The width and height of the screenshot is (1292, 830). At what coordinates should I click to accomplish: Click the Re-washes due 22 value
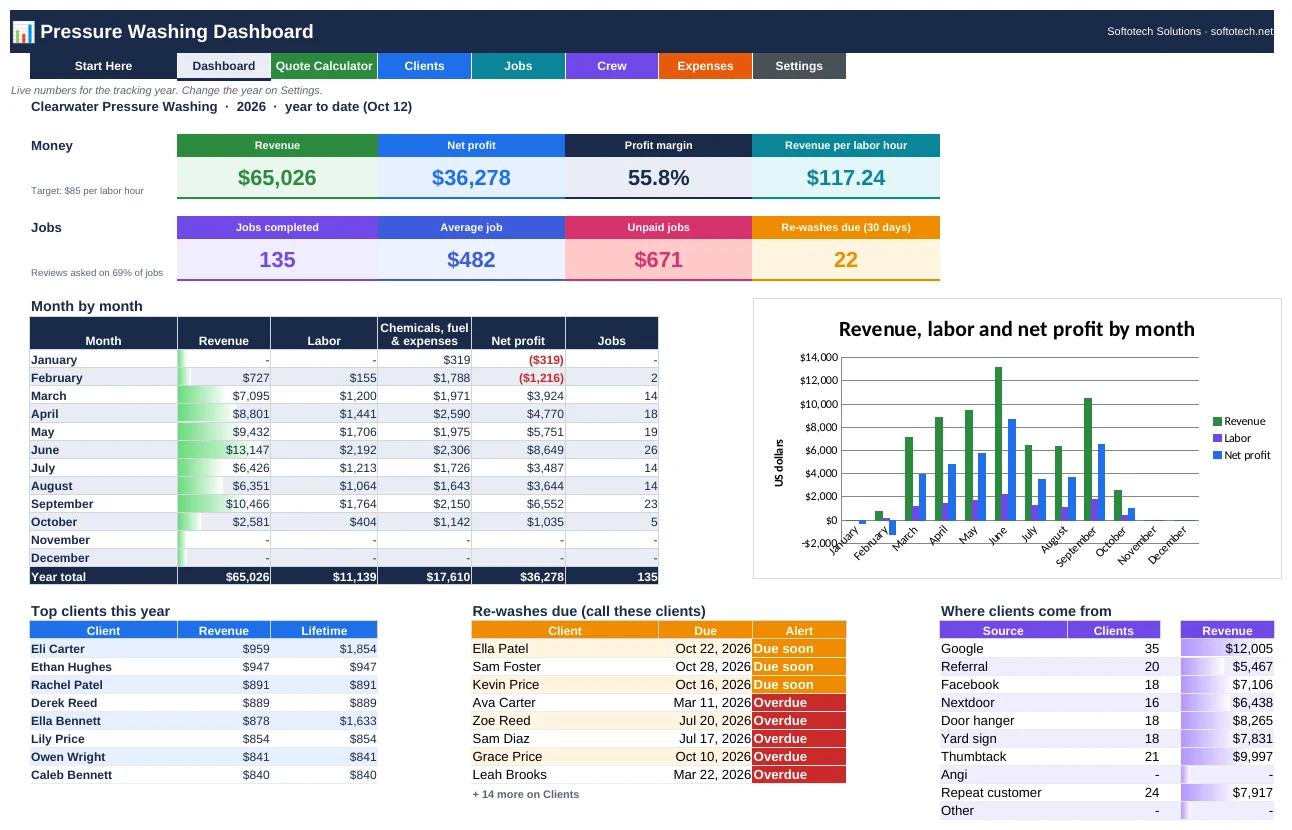tap(846, 260)
